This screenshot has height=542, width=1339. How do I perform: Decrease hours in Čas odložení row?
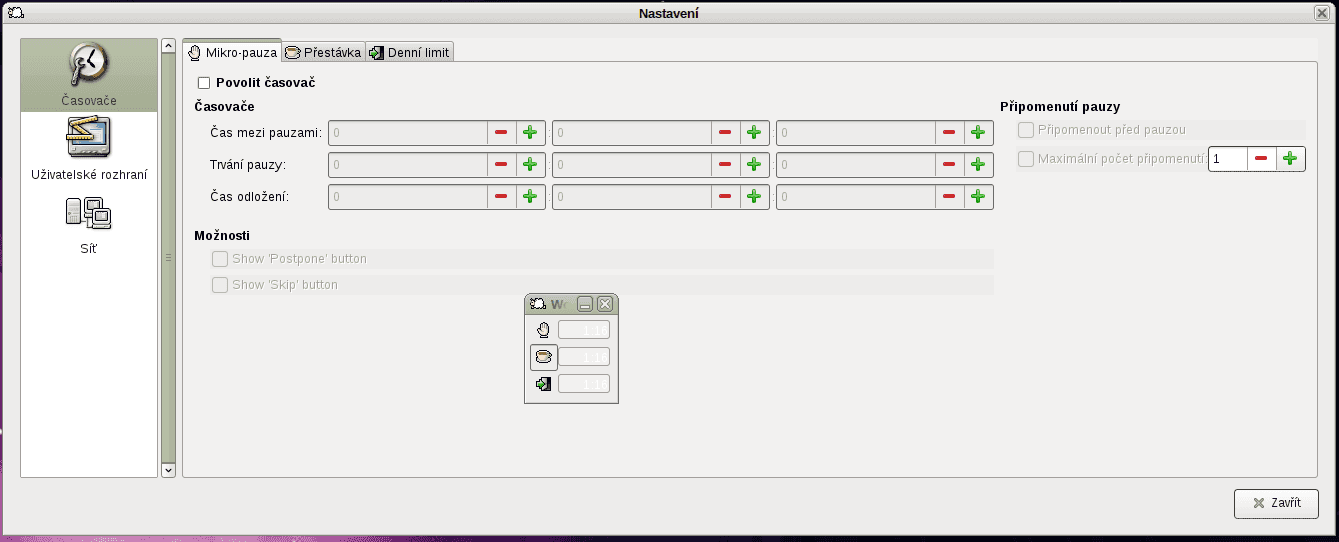(x=501, y=197)
